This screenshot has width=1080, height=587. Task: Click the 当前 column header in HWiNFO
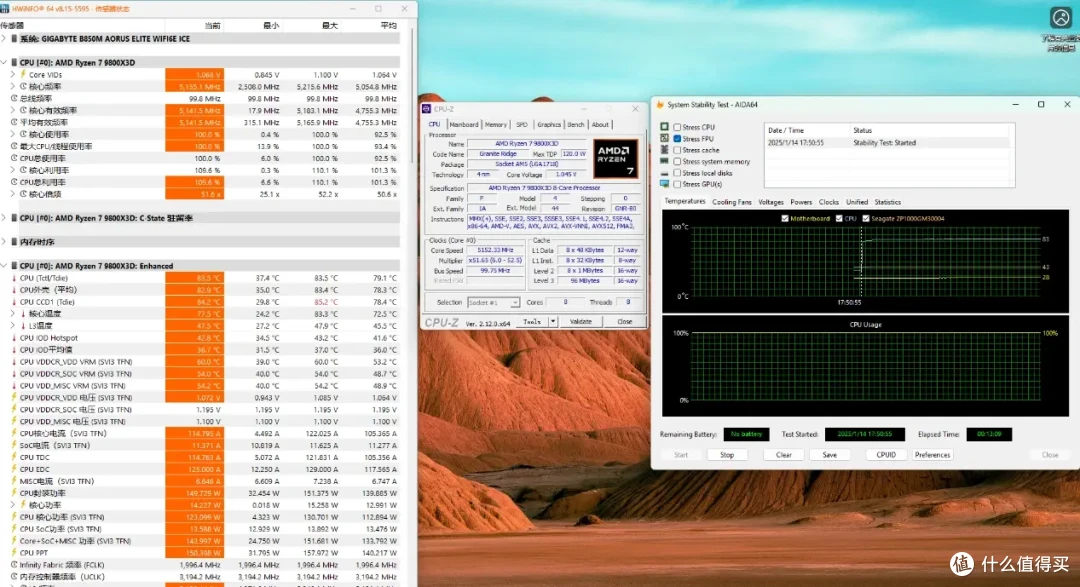point(212,25)
